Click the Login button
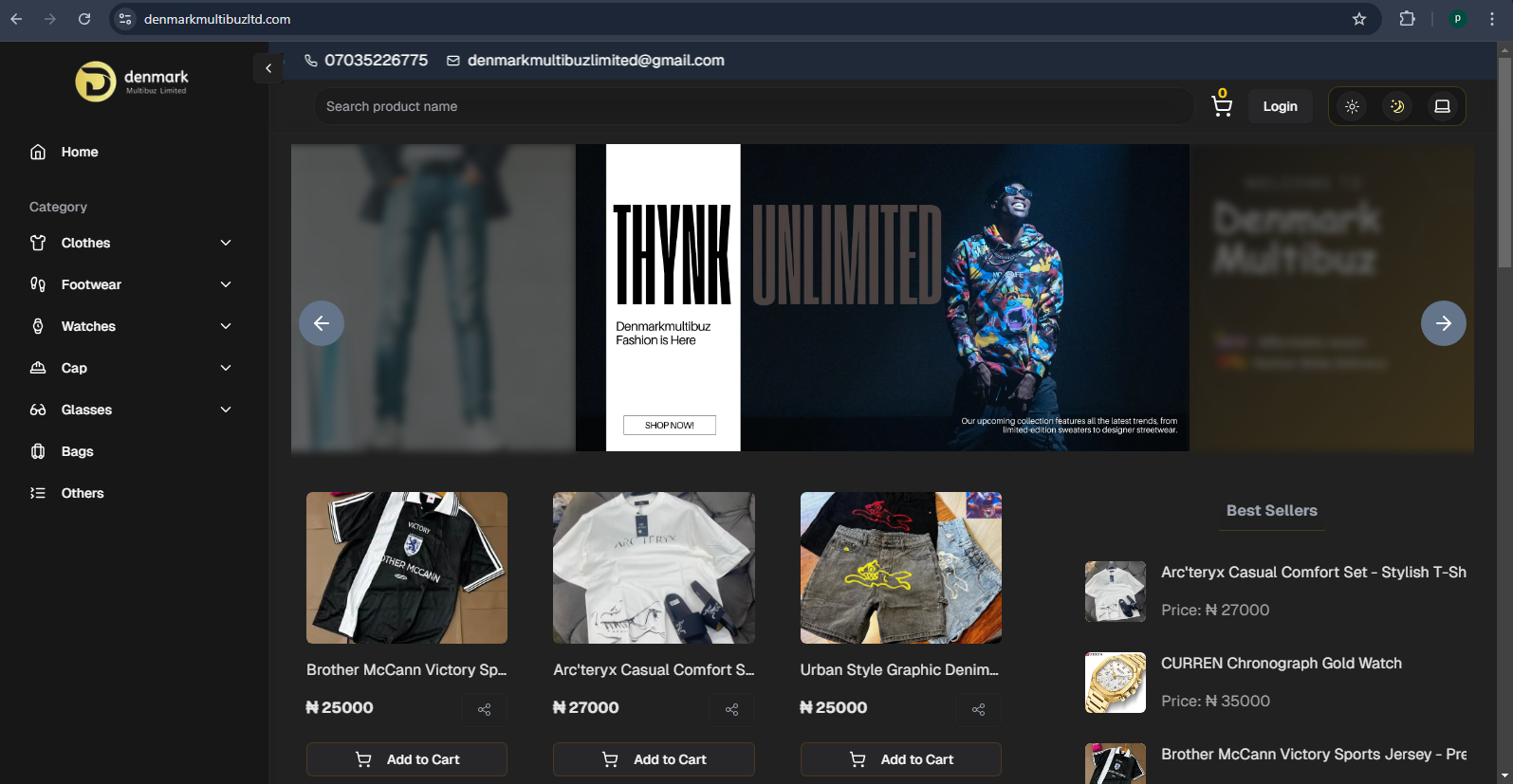This screenshot has height=784, width=1513. tap(1280, 106)
